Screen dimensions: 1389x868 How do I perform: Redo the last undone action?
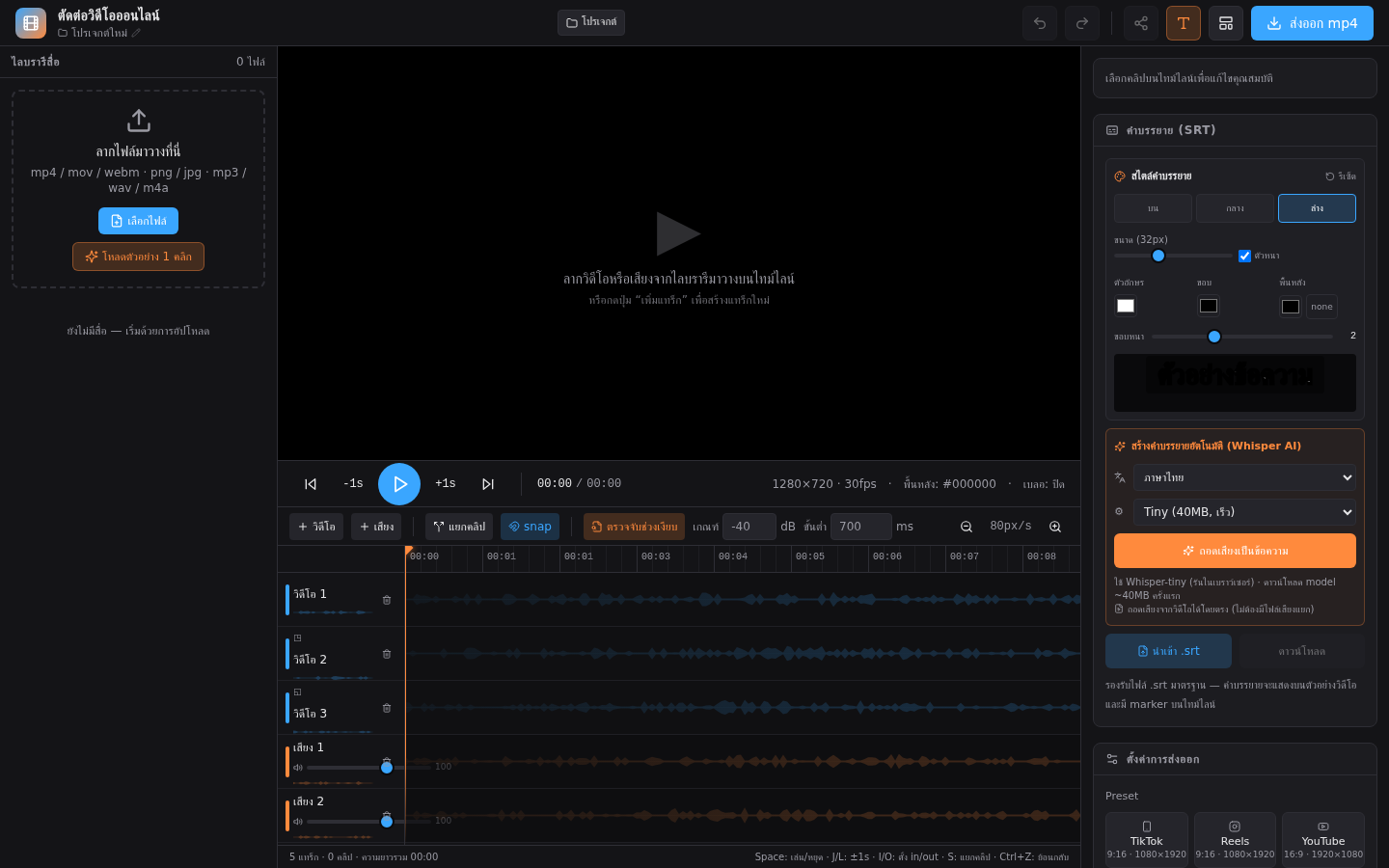pos(1082,23)
